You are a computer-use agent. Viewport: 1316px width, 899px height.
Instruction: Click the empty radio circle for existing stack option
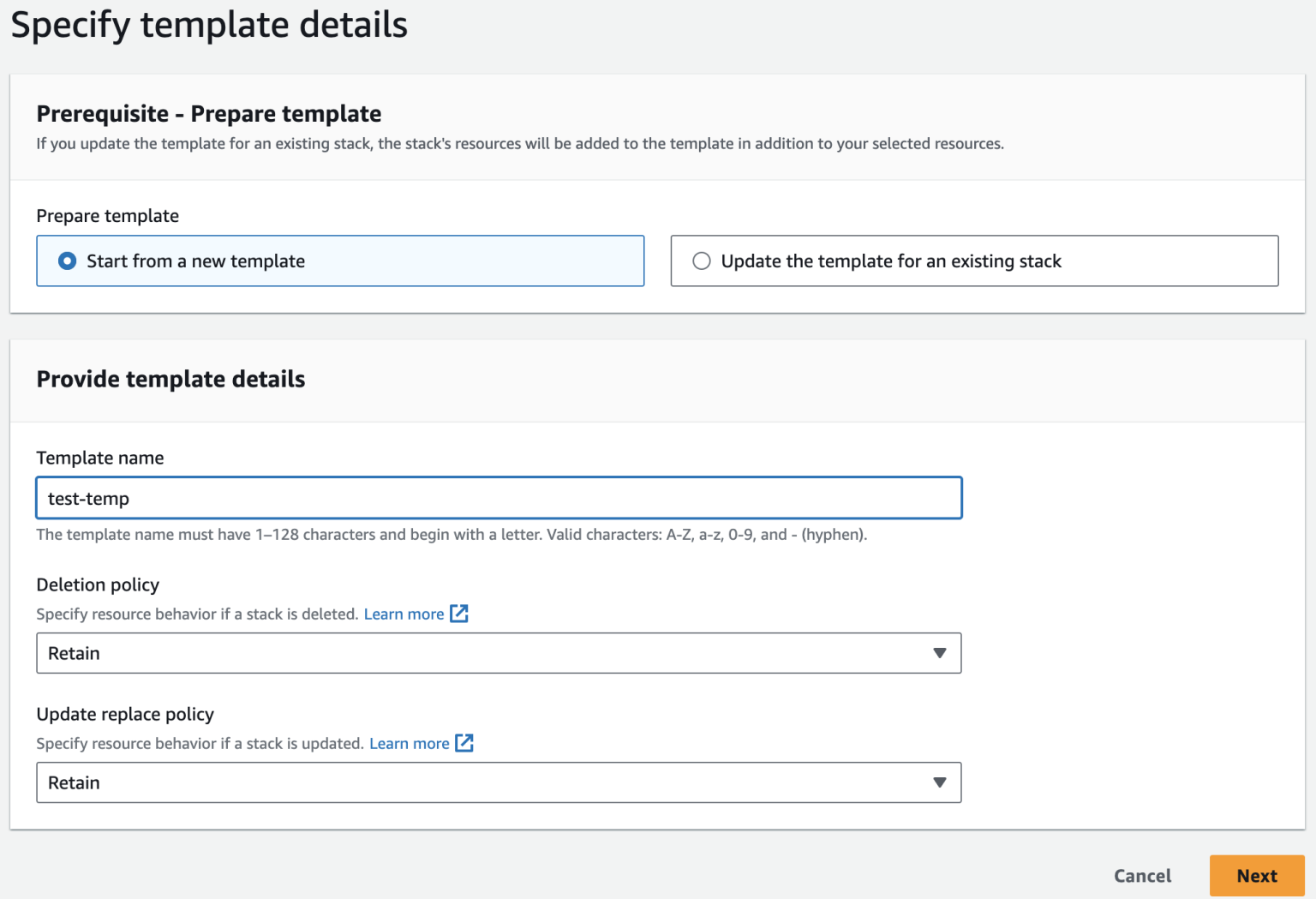coord(702,261)
